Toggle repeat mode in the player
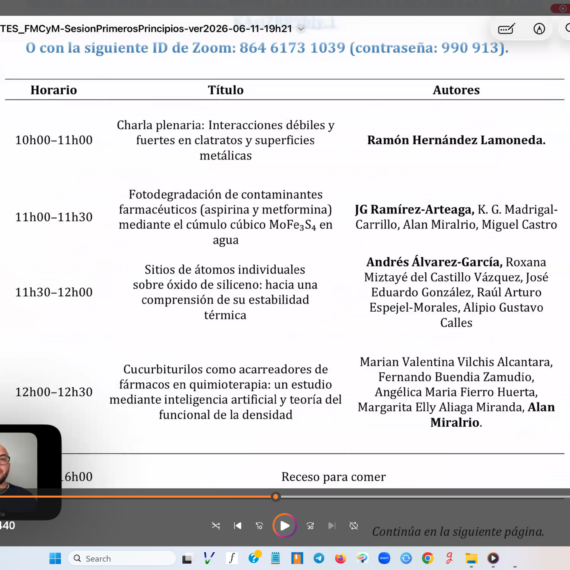Screen dimensions: 570x570 point(354,526)
